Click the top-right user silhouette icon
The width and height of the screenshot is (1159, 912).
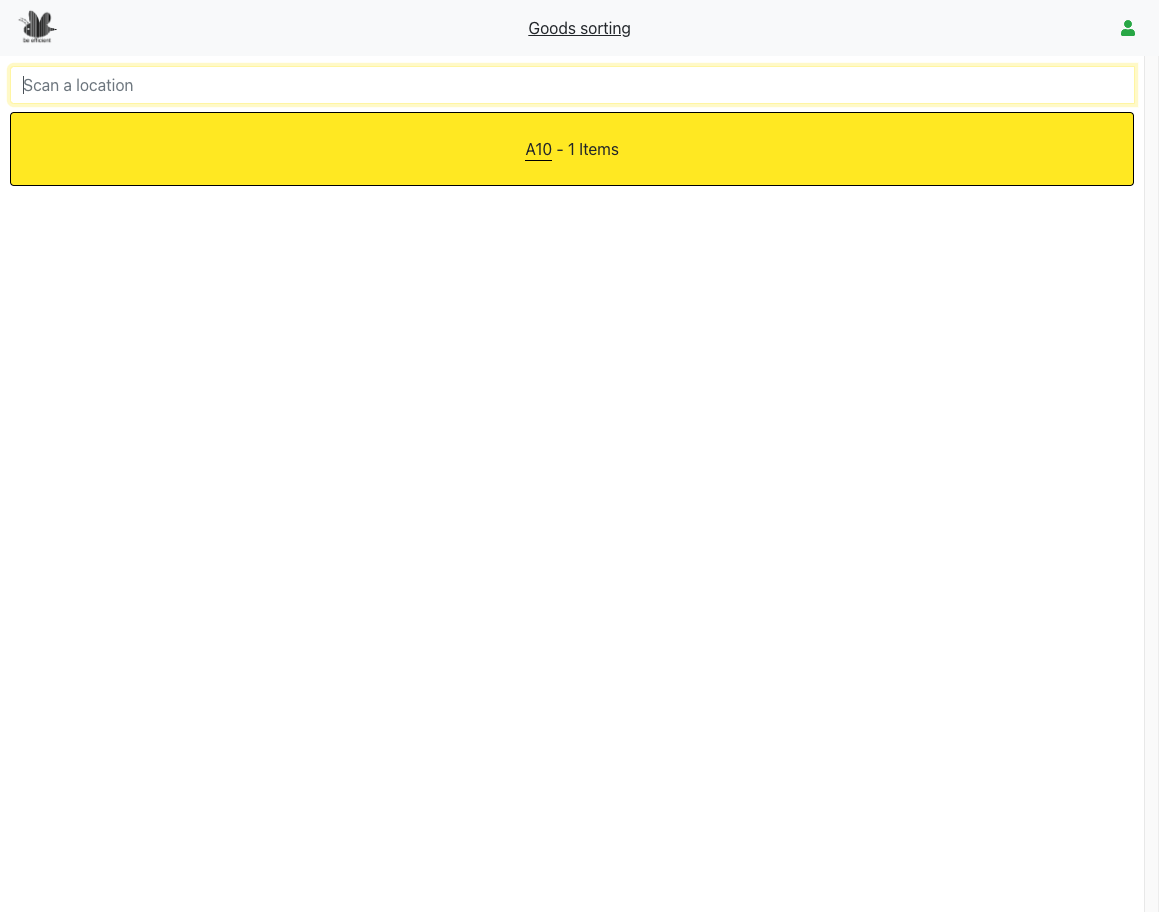1127,28
